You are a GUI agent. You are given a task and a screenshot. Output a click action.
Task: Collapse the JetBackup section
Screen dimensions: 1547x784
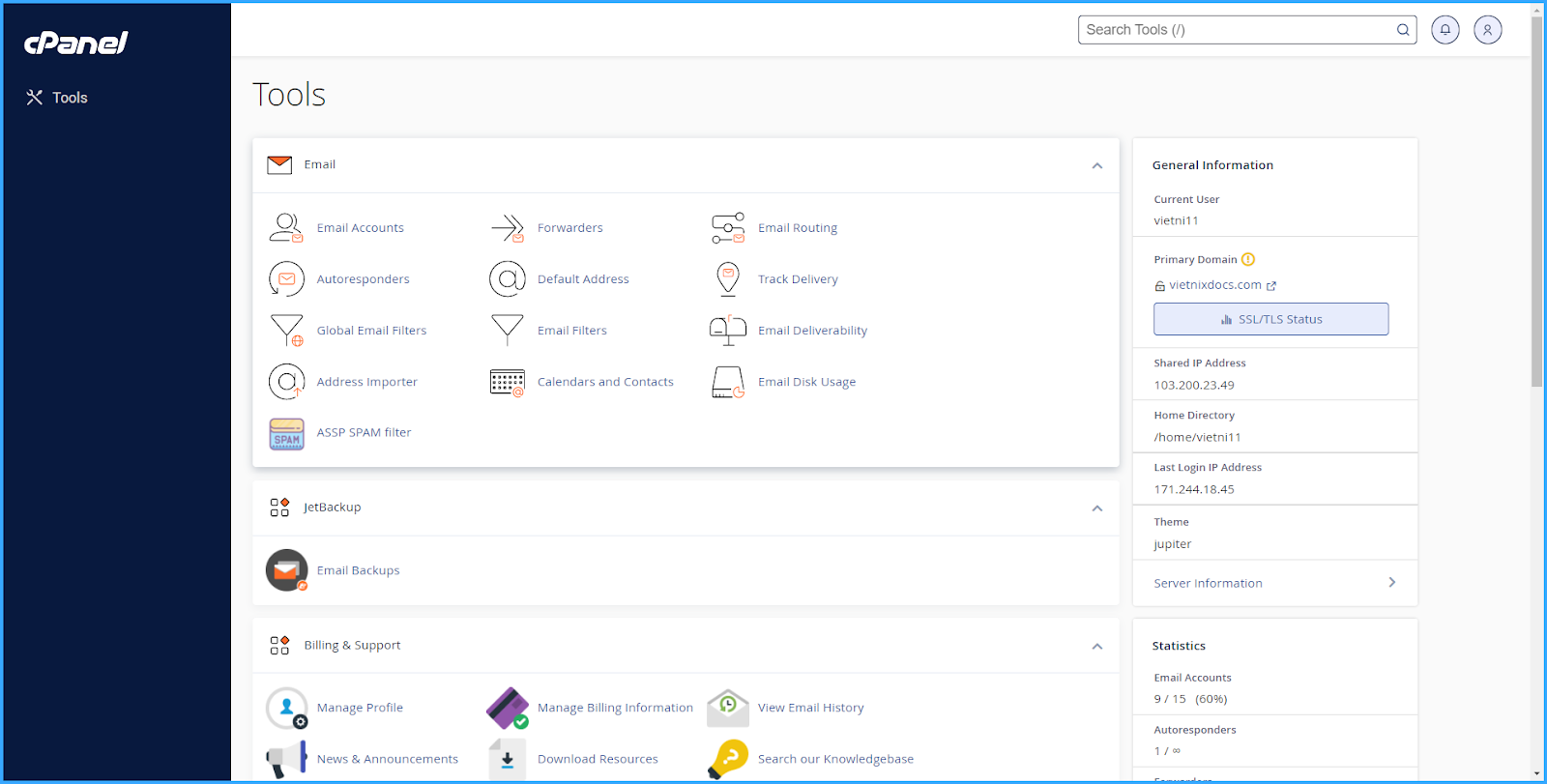[x=1097, y=508]
